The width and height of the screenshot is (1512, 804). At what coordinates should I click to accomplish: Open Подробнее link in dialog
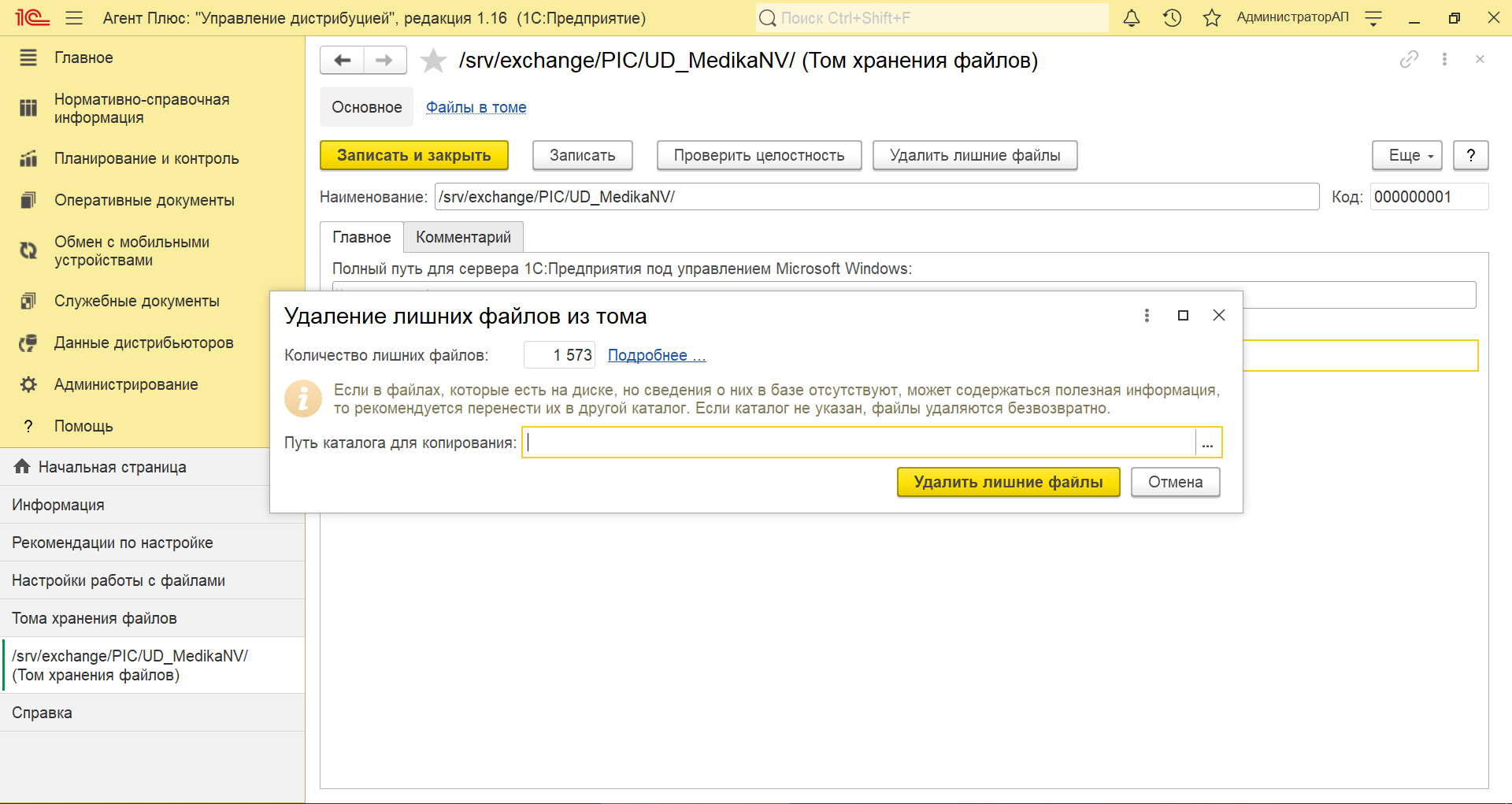pos(657,355)
